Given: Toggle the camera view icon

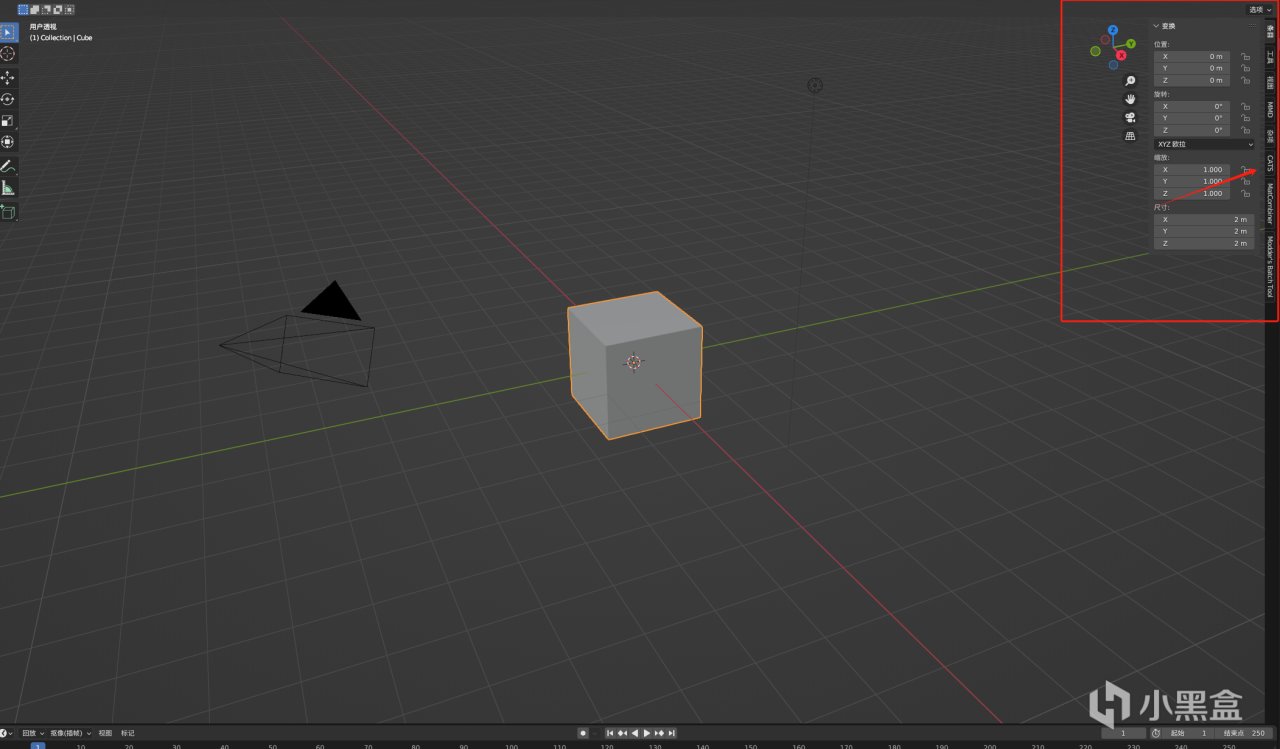Looking at the screenshot, I should [x=1130, y=117].
